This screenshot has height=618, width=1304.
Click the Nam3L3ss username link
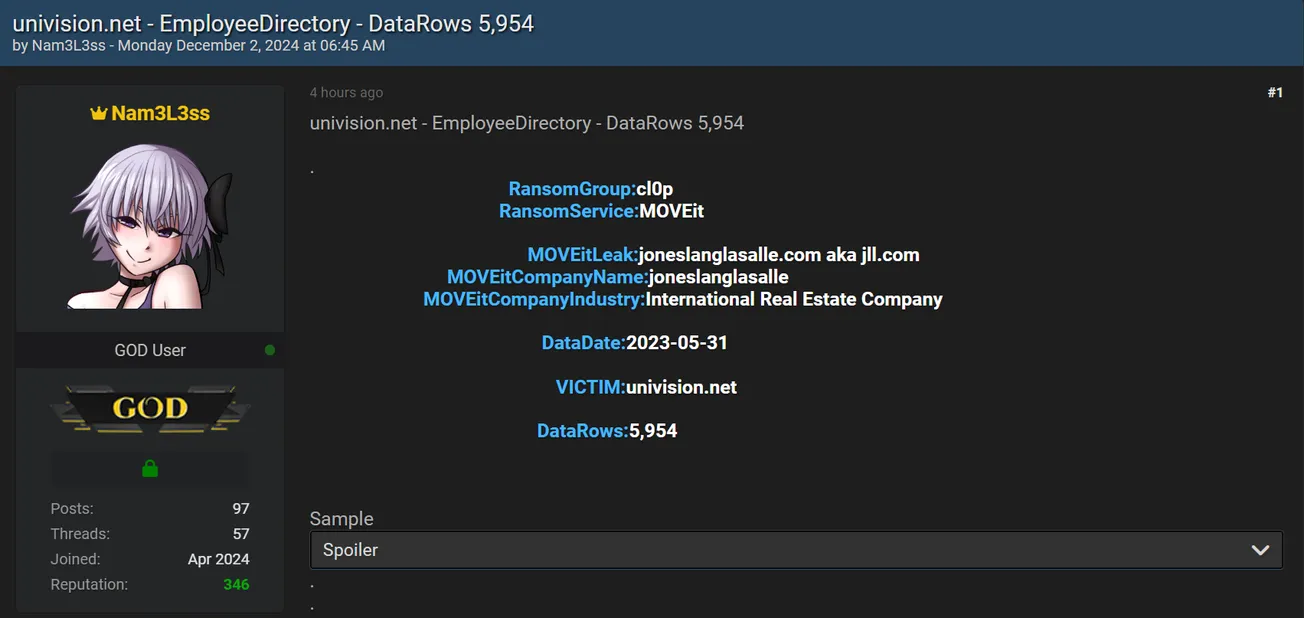159,114
